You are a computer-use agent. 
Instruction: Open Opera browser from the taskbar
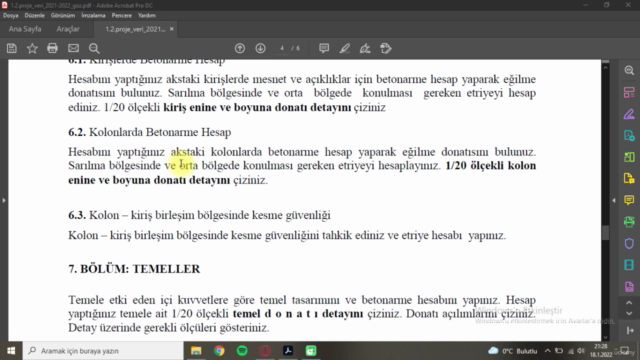pyautogui.click(x=265, y=351)
